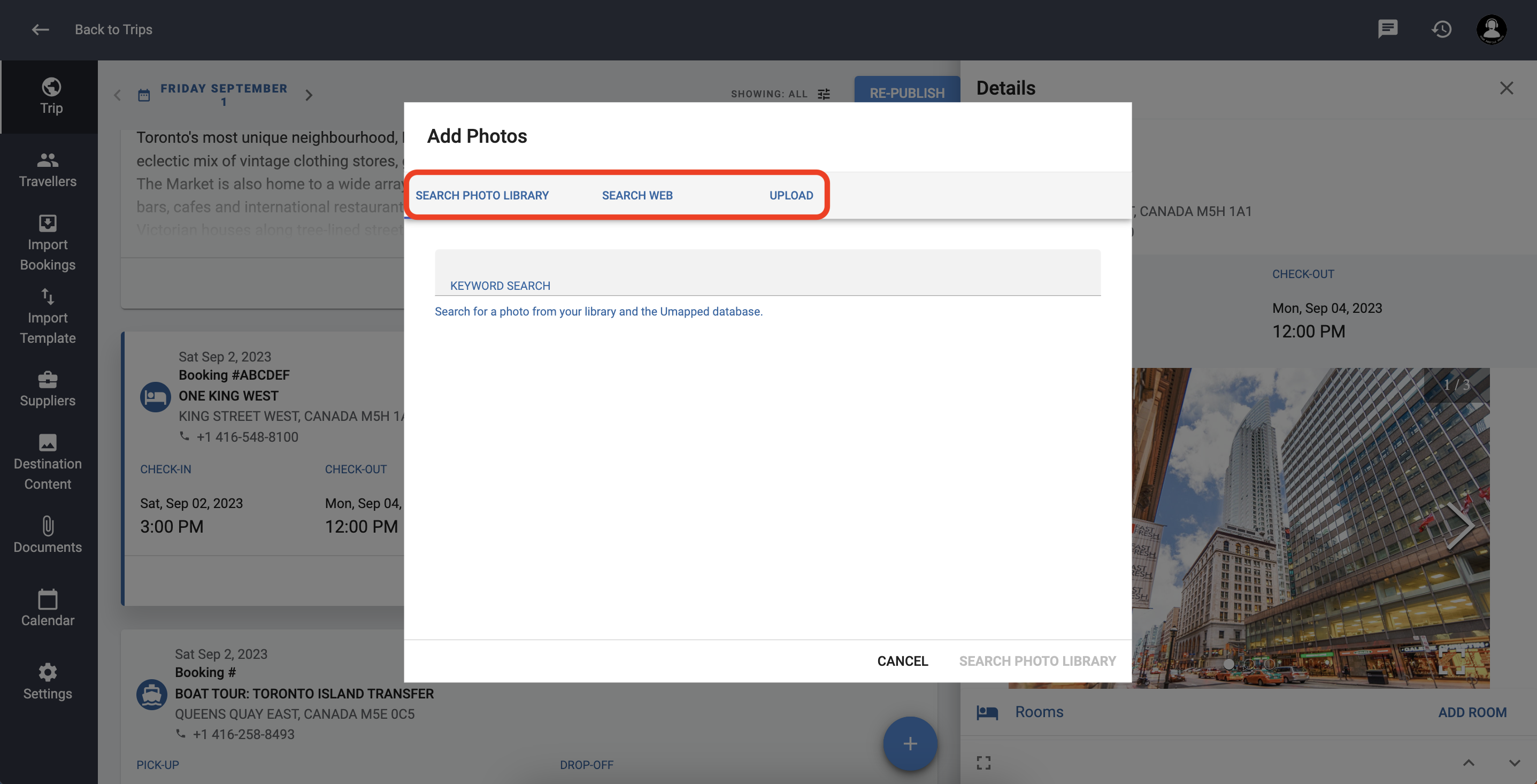Click the RE-PUBLISH button
Image resolution: width=1537 pixels, height=784 pixels.
pyautogui.click(x=907, y=90)
